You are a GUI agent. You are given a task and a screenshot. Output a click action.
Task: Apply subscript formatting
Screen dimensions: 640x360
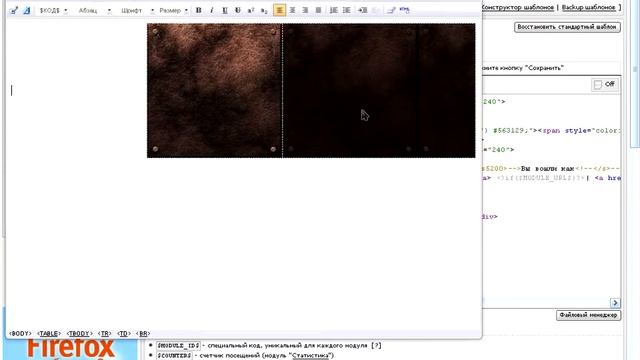(x=264, y=10)
